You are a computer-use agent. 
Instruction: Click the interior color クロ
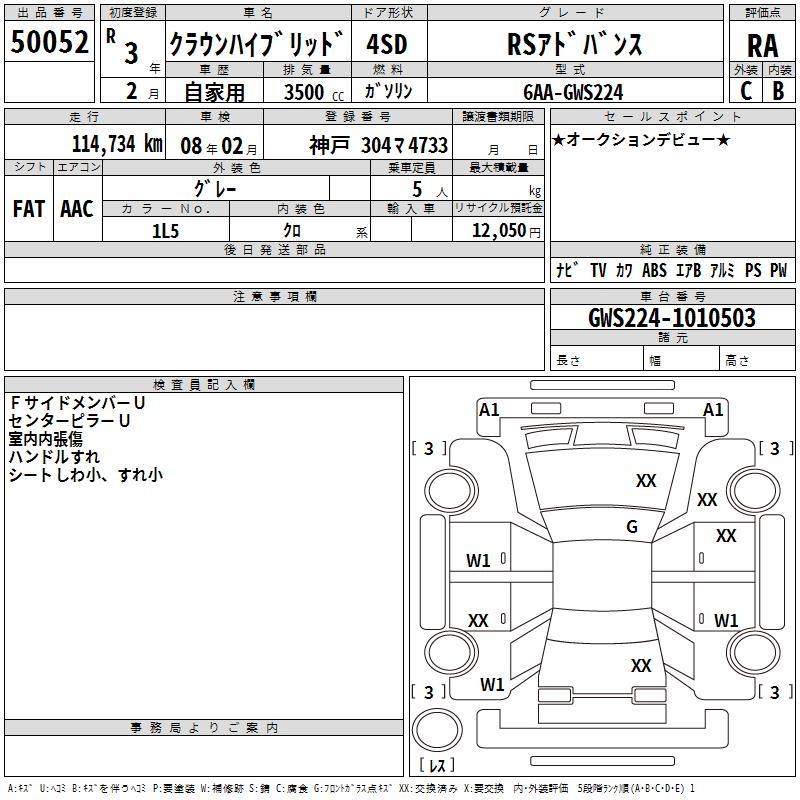[x=292, y=231]
